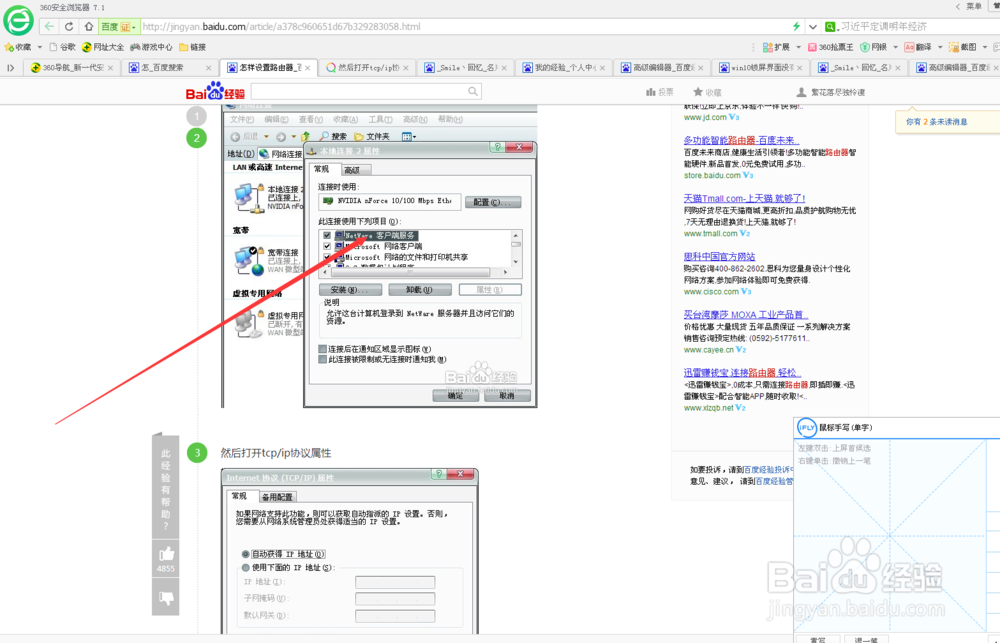Click the handwriting drawing grid area
This screenshot has width=1000, height=643.
pos(889,536)
